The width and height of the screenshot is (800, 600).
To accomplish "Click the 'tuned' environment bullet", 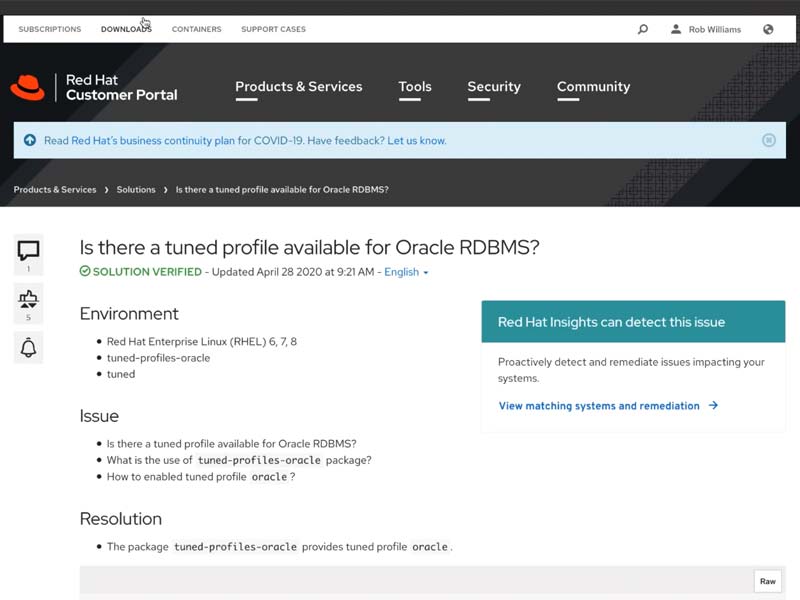I will 121,374.
